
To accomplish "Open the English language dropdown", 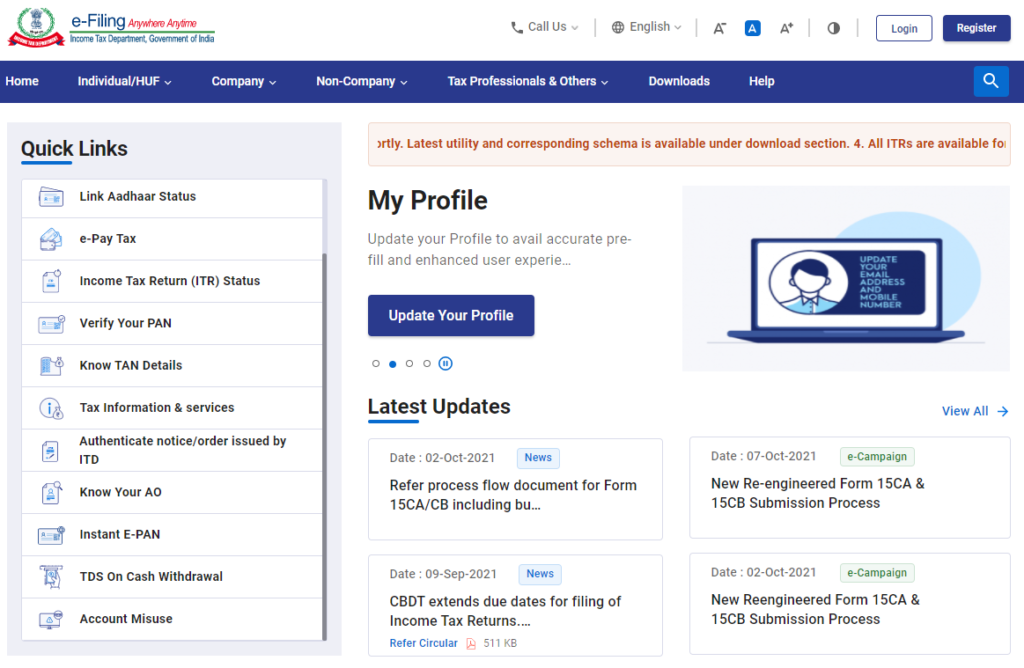I will [x=645, y=27].
